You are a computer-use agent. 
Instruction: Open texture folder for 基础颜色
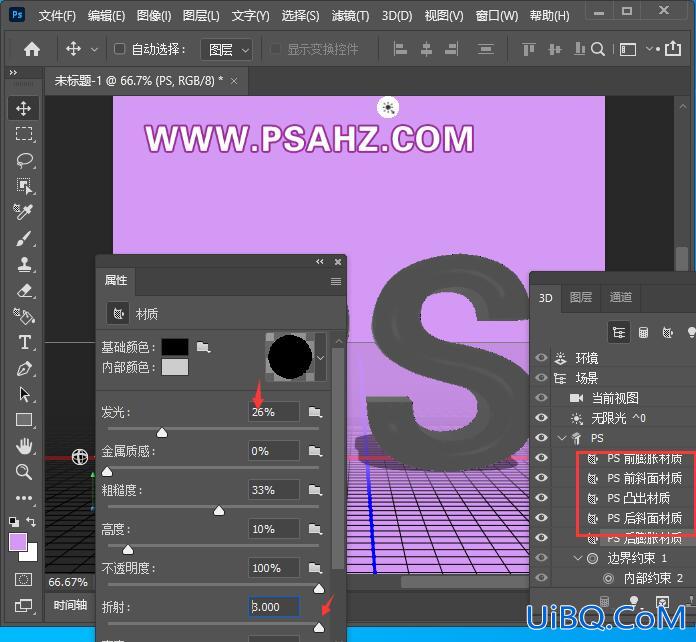coord(203,346)
